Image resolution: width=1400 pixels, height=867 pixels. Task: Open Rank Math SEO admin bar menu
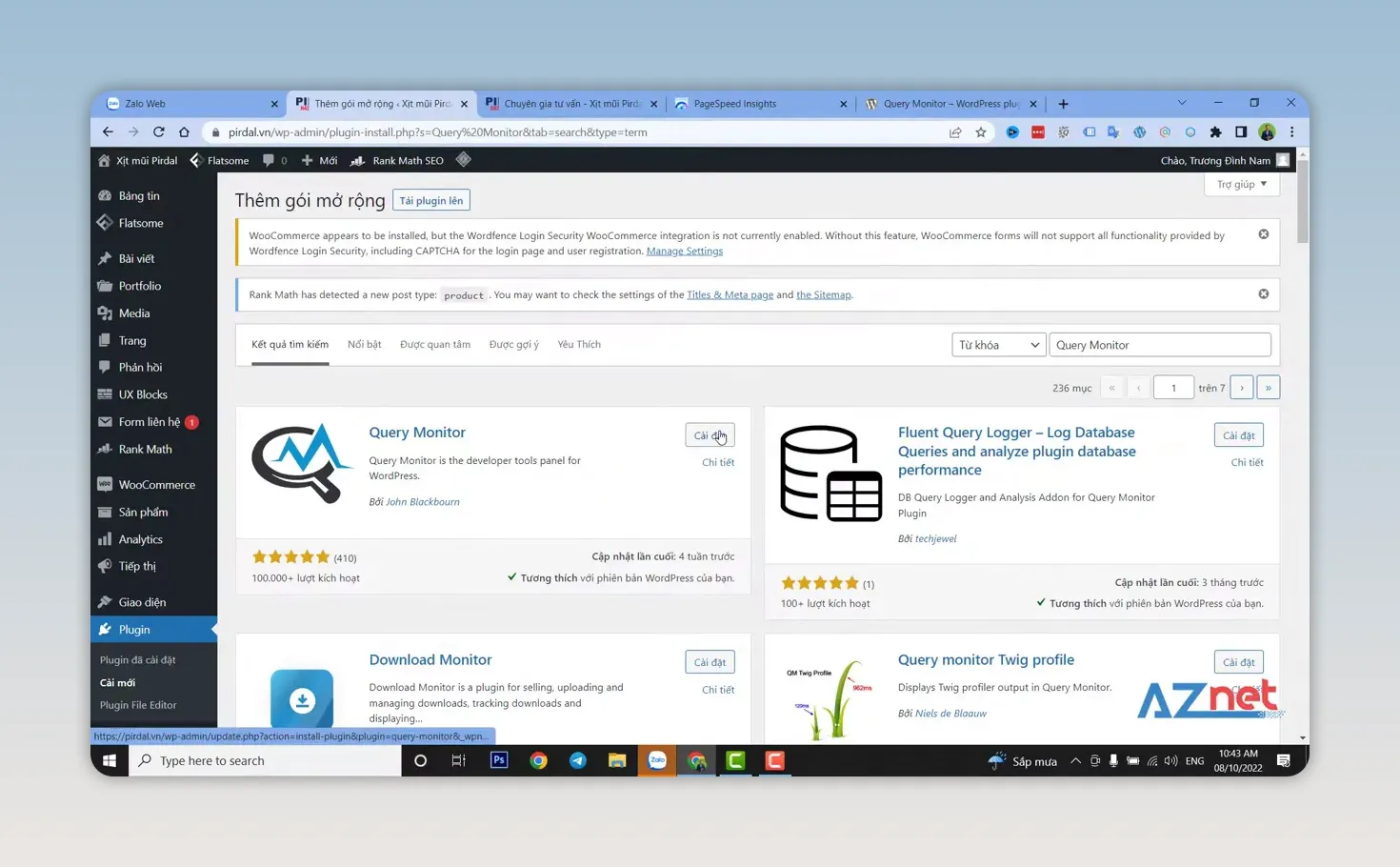397,160
